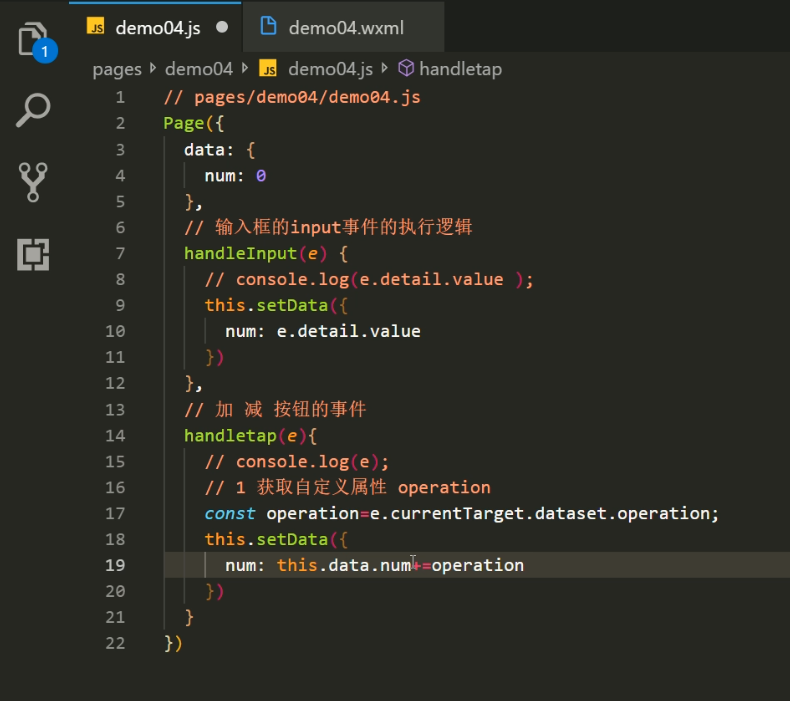Open the Source Control branch icon

(33, 182)
